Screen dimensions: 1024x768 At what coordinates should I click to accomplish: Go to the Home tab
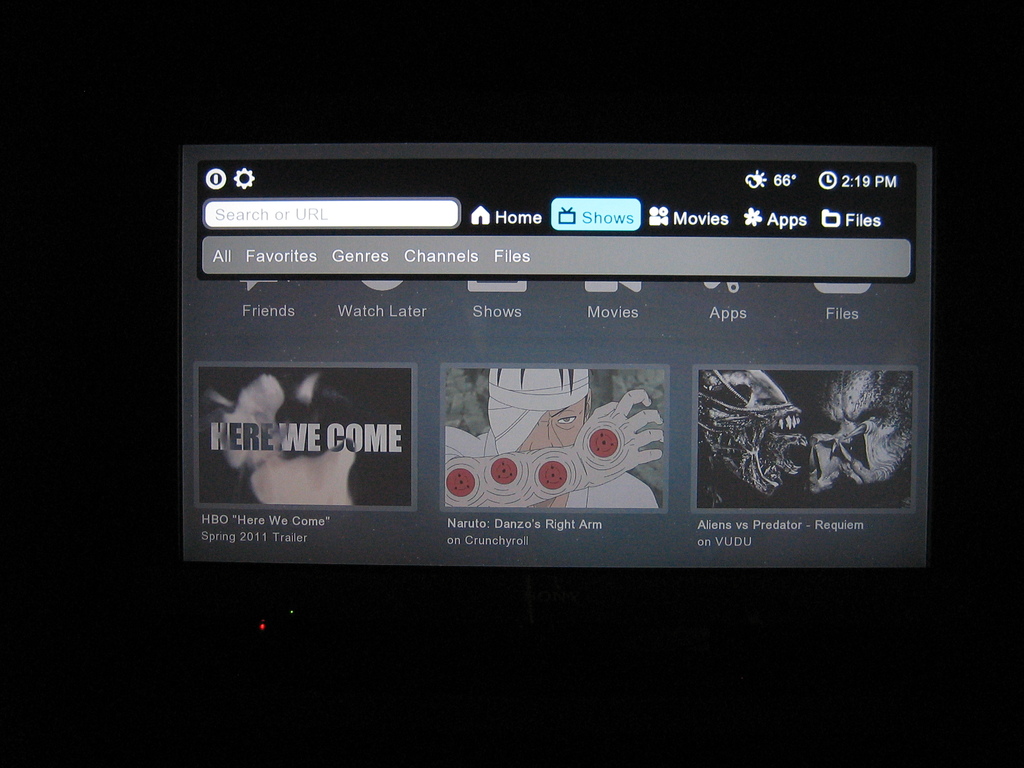(x=506, y=217)
